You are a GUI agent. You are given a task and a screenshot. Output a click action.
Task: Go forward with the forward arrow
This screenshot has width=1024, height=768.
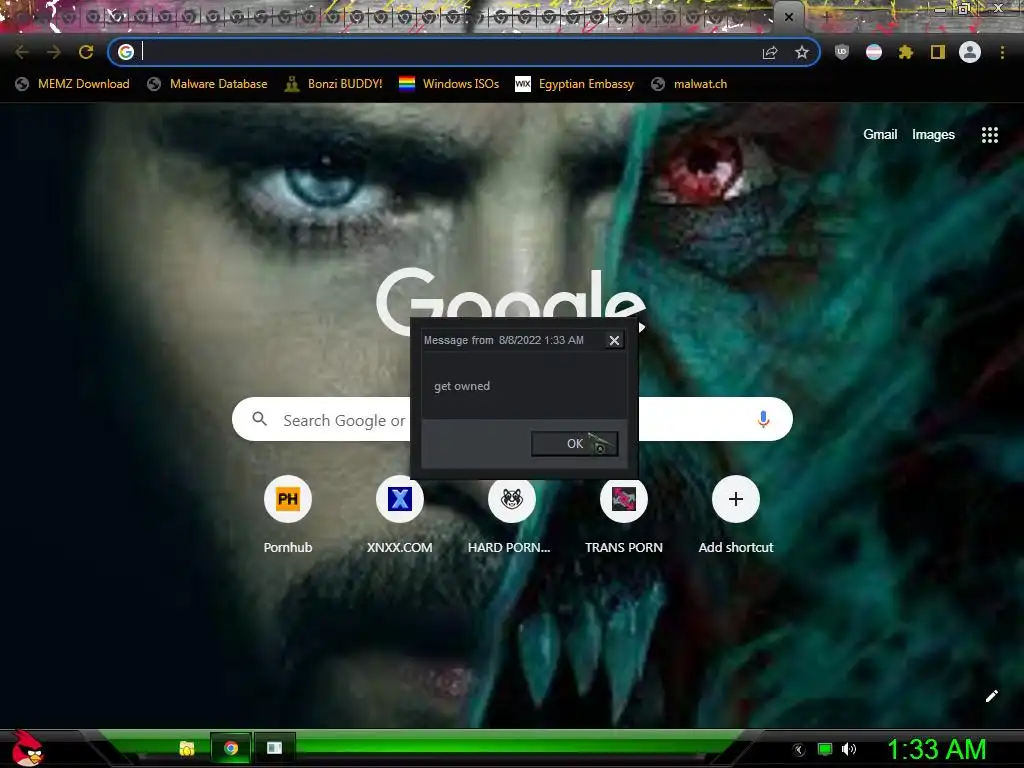pyautogui.click(x=54, y=52)
